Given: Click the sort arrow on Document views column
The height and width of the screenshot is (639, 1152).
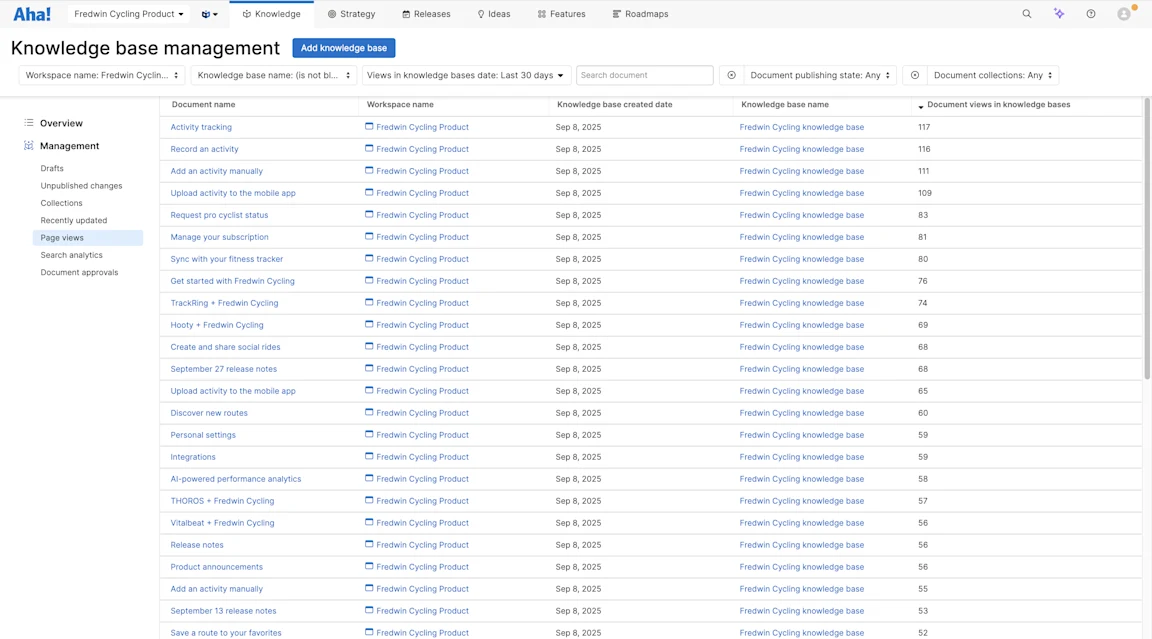Looking at the screenshot, I should tap(921, 107).
